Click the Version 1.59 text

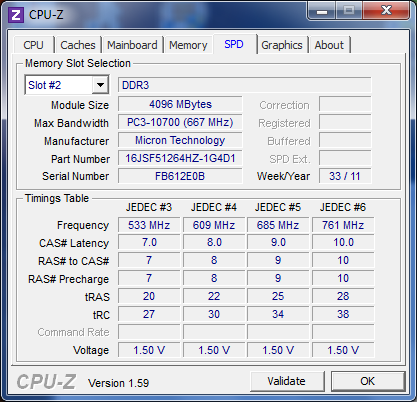(x=118, y=383)
